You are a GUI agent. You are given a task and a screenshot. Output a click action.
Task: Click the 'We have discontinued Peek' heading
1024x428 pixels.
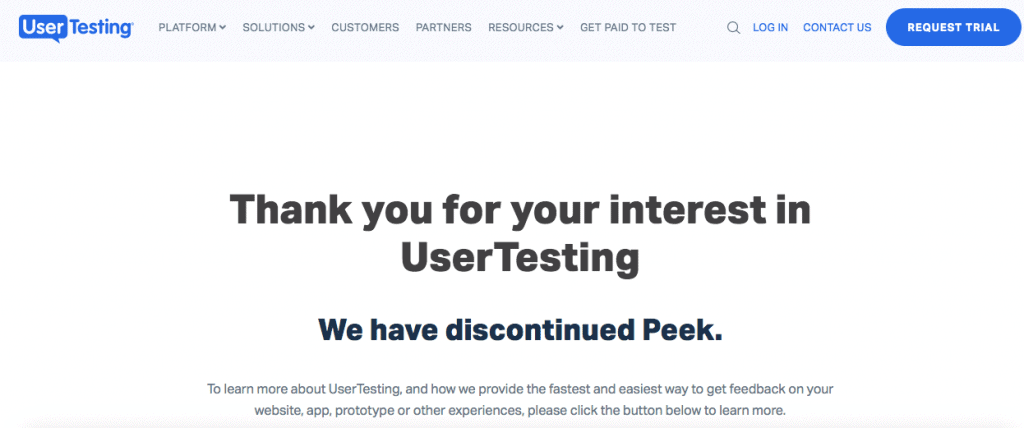coord(520,330)
